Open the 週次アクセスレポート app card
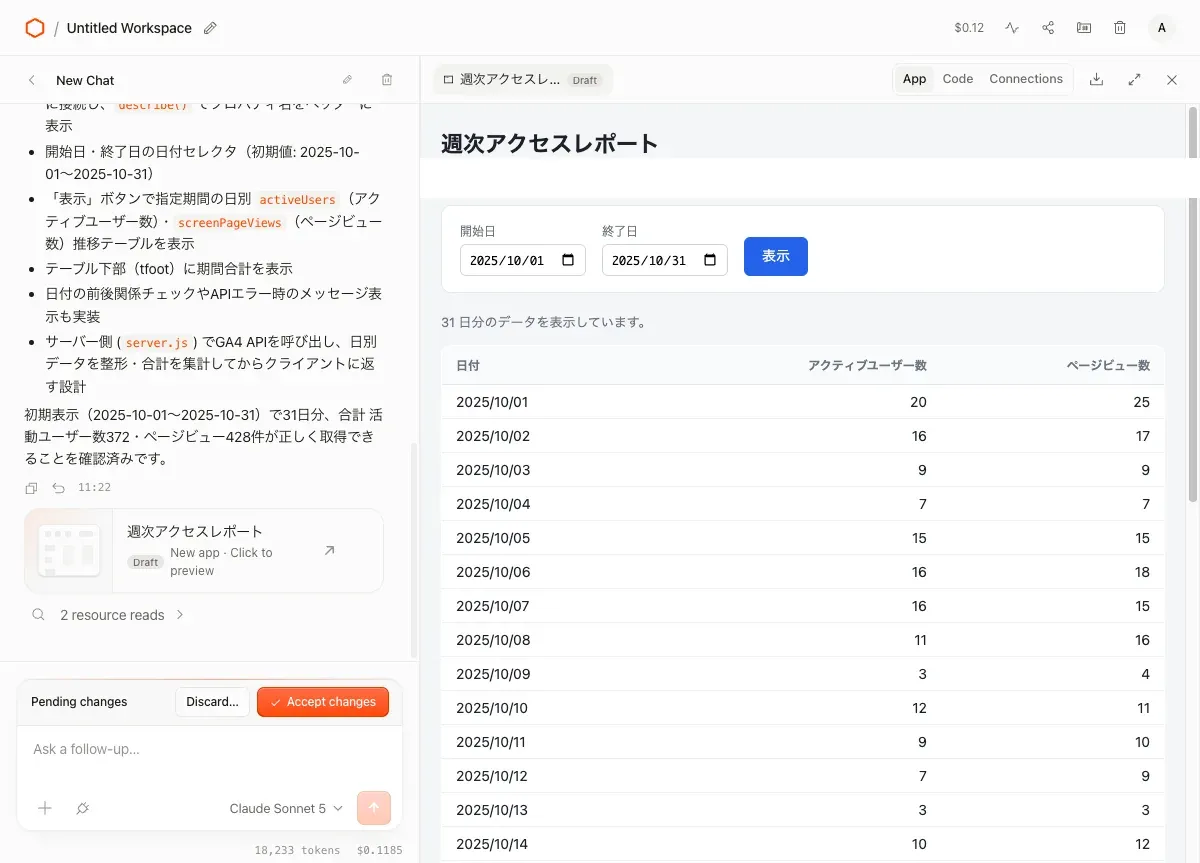Image resolution: width=1200 pixels, height=863 pixels. [x=204, y=551]
